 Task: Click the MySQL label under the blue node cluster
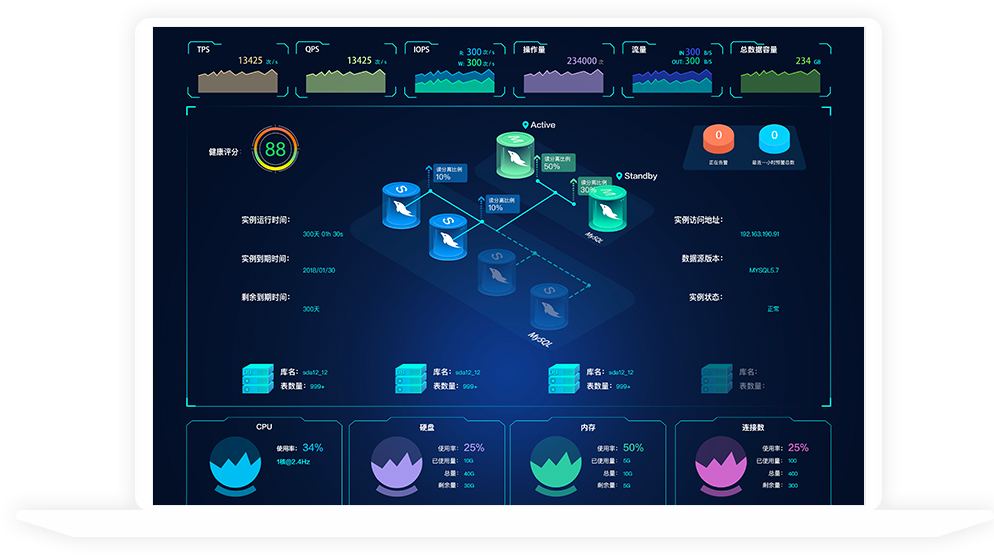(540, 339)
